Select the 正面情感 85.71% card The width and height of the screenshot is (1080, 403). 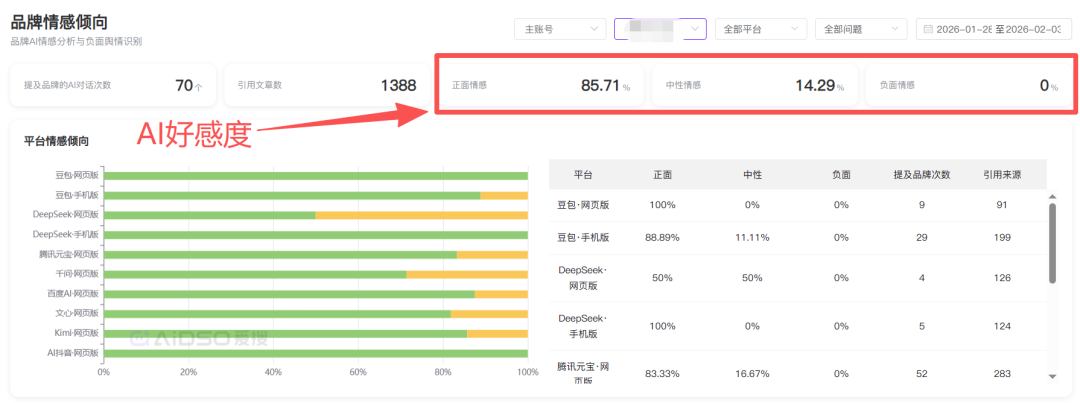pyautogui.click(x=540, y=86)
